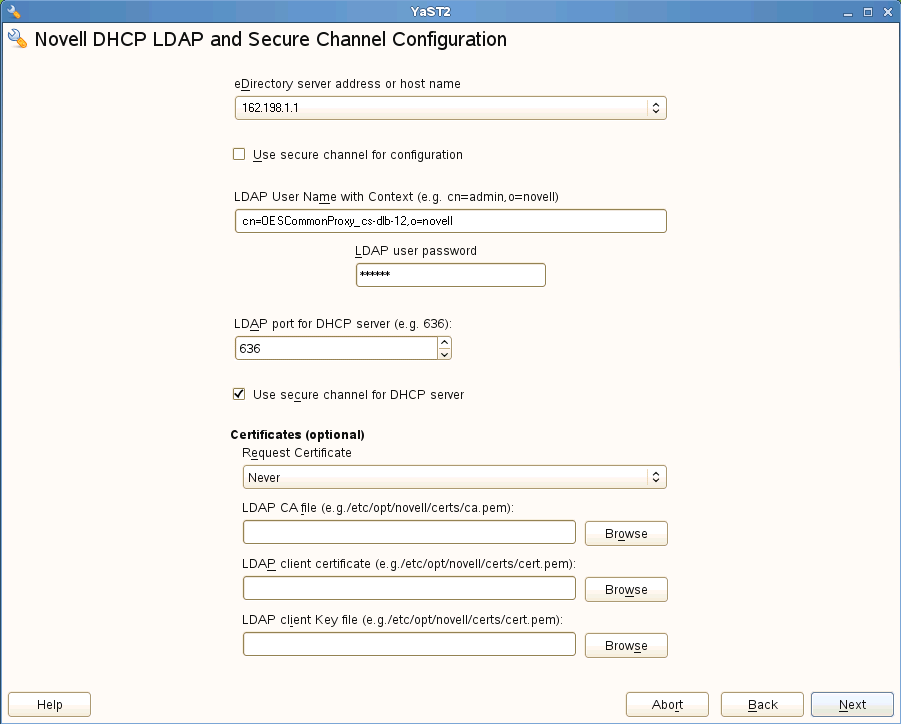Browse for the LDAP client certificate

[626, 590]
